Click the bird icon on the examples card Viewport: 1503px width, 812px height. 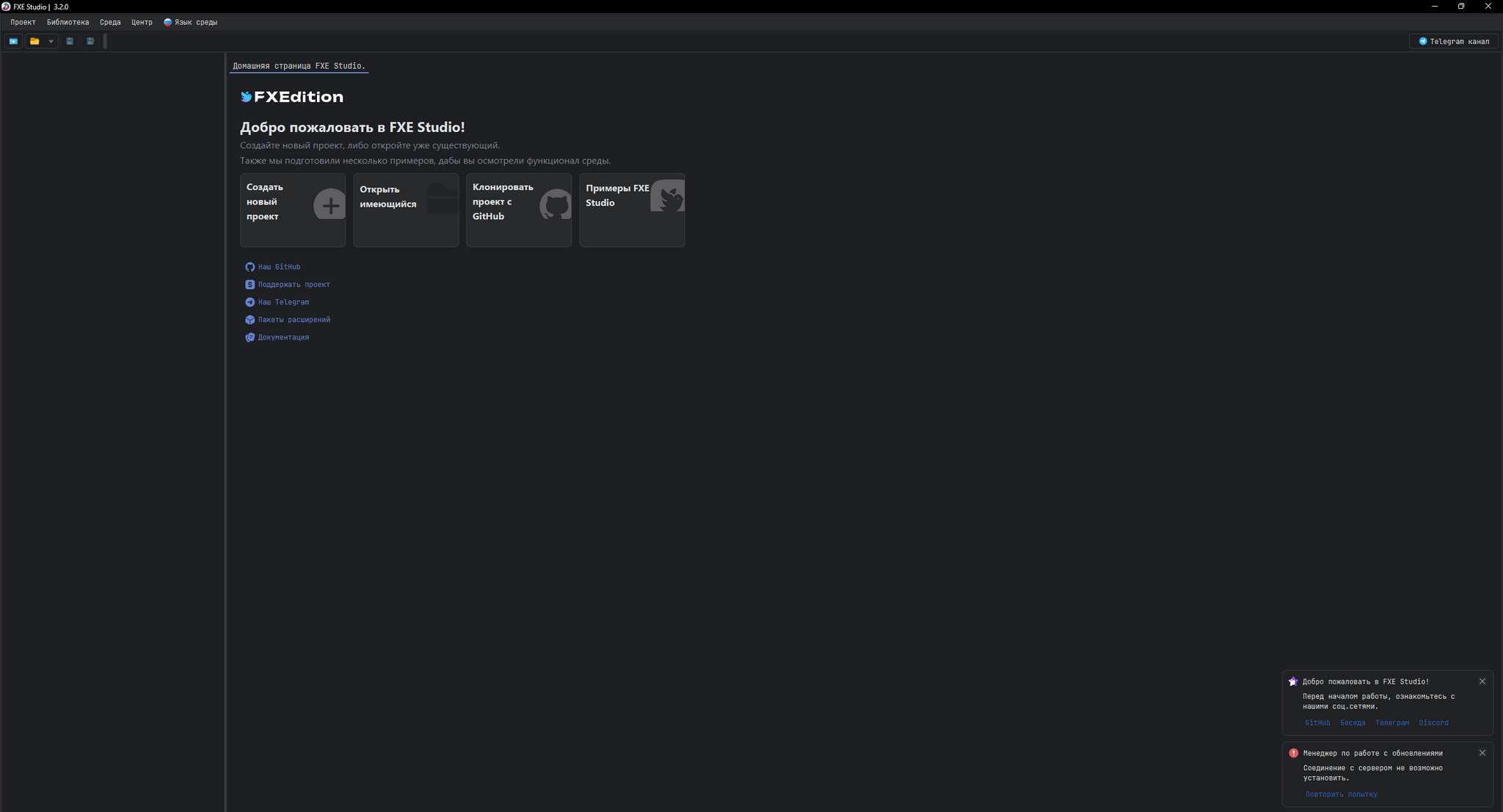pos(668,197)
